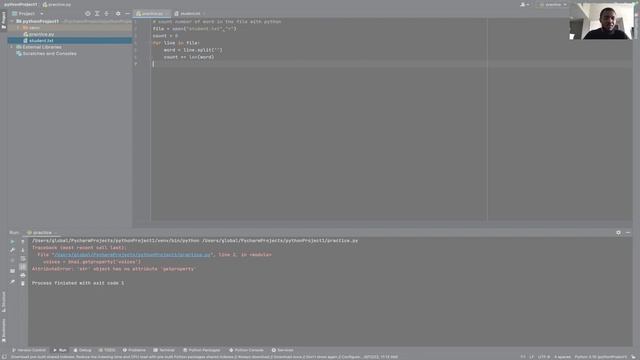Open Services tool window tab
Screen dimensions: 640x360
(x=283, y=350)
